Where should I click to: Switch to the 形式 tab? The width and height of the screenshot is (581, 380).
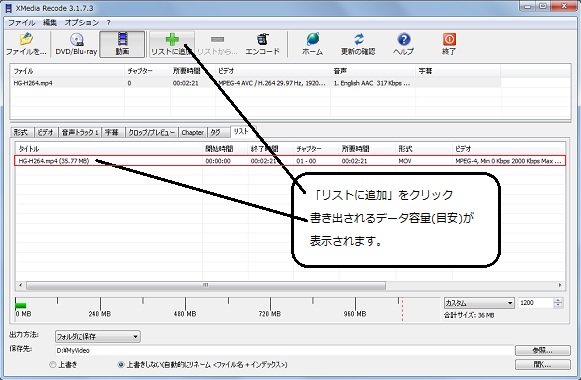21,132
